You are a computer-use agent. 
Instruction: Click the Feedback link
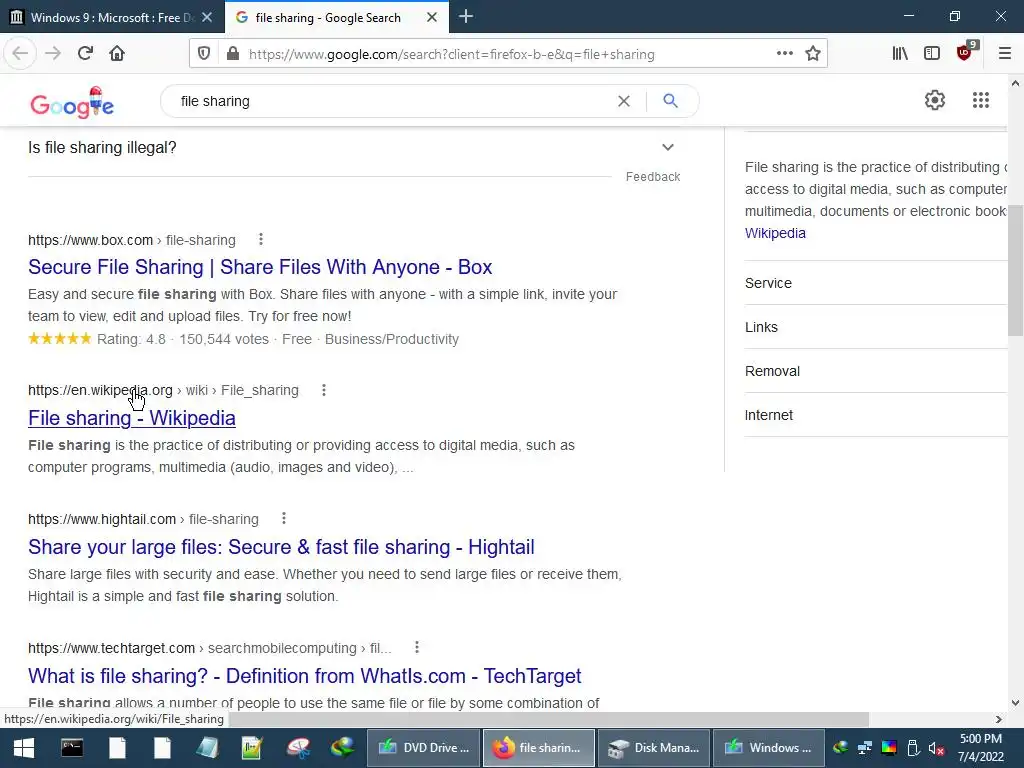click(x=652, y=177)
